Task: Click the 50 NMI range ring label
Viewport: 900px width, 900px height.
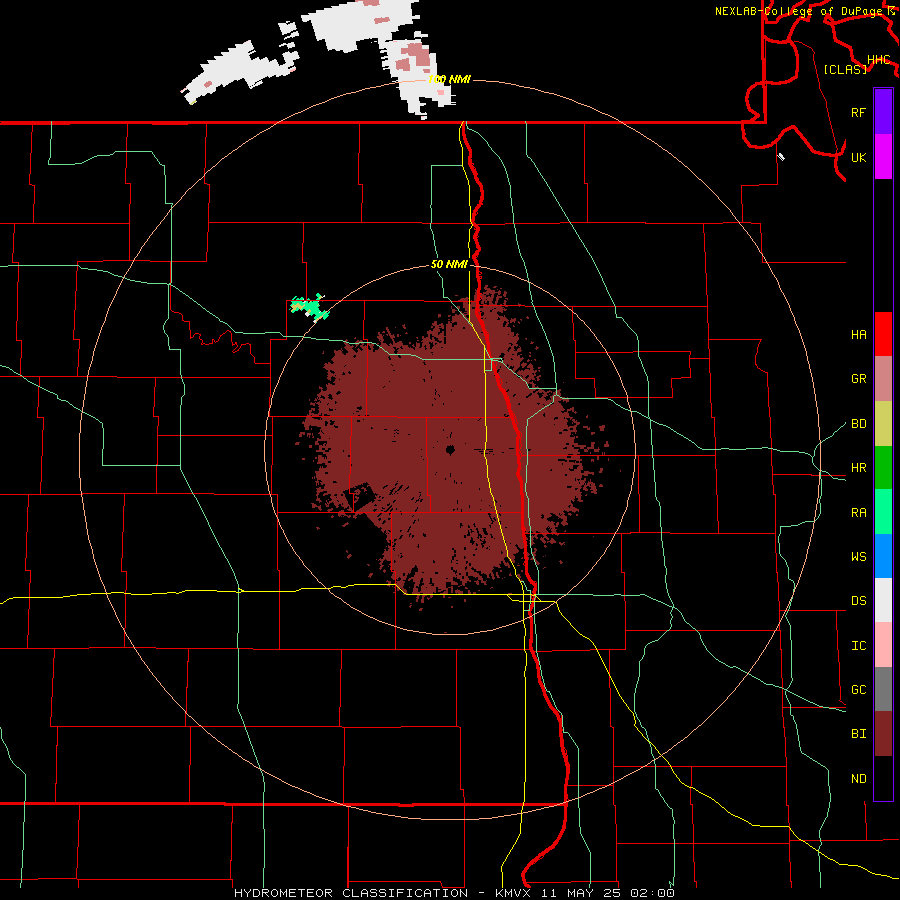Action: point(449,264)
